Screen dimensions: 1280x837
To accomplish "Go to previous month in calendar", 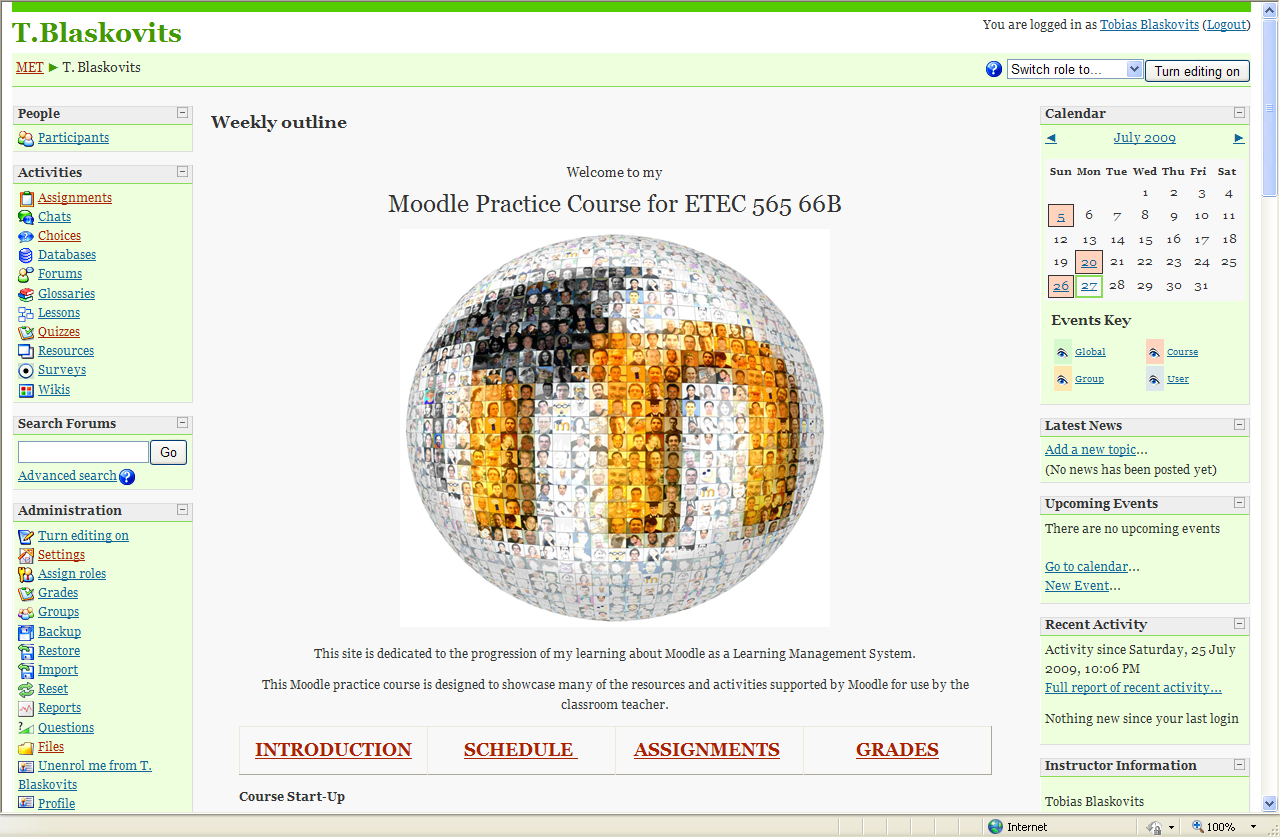I will (1051, 138).
